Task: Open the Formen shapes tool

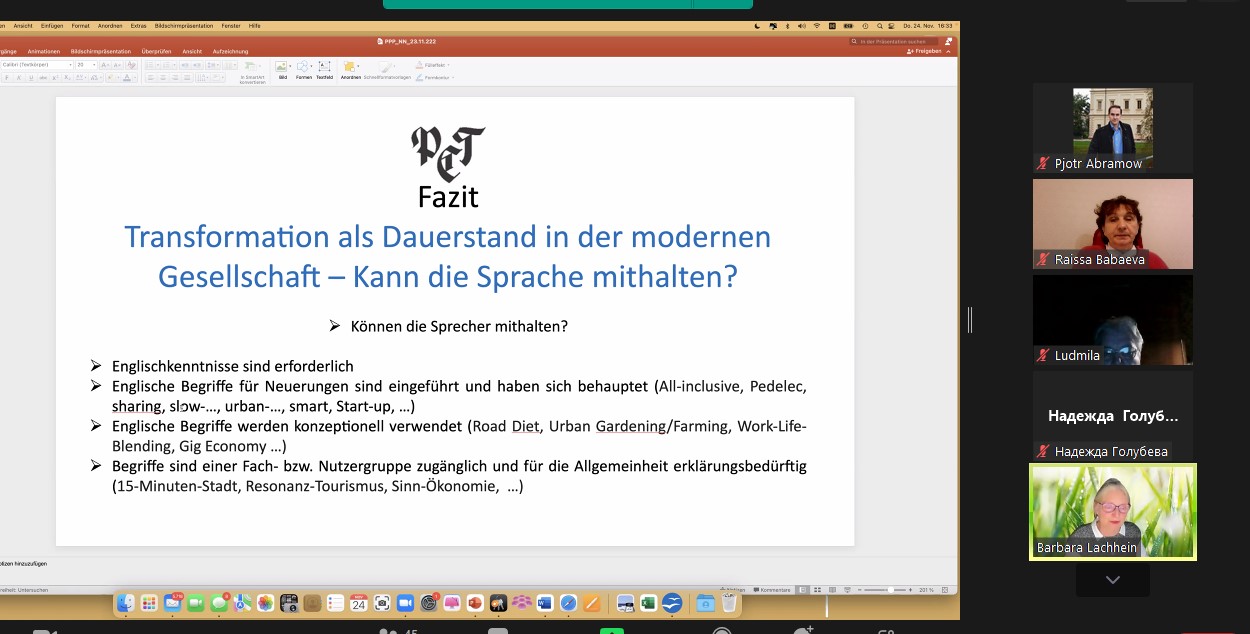Action: (x=303, y=68)
